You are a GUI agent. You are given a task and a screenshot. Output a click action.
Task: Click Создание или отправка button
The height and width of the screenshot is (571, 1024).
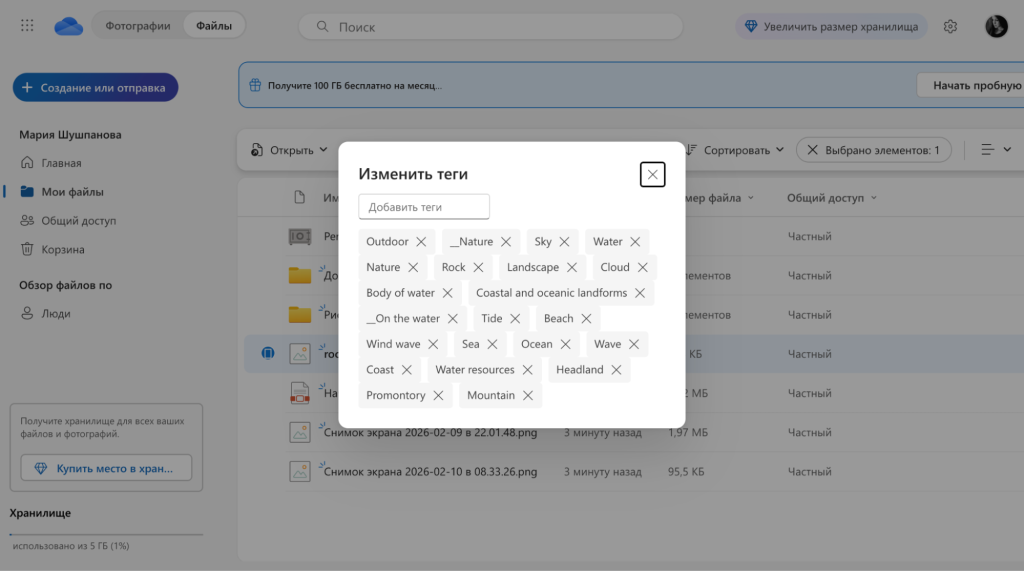point(95,88)
